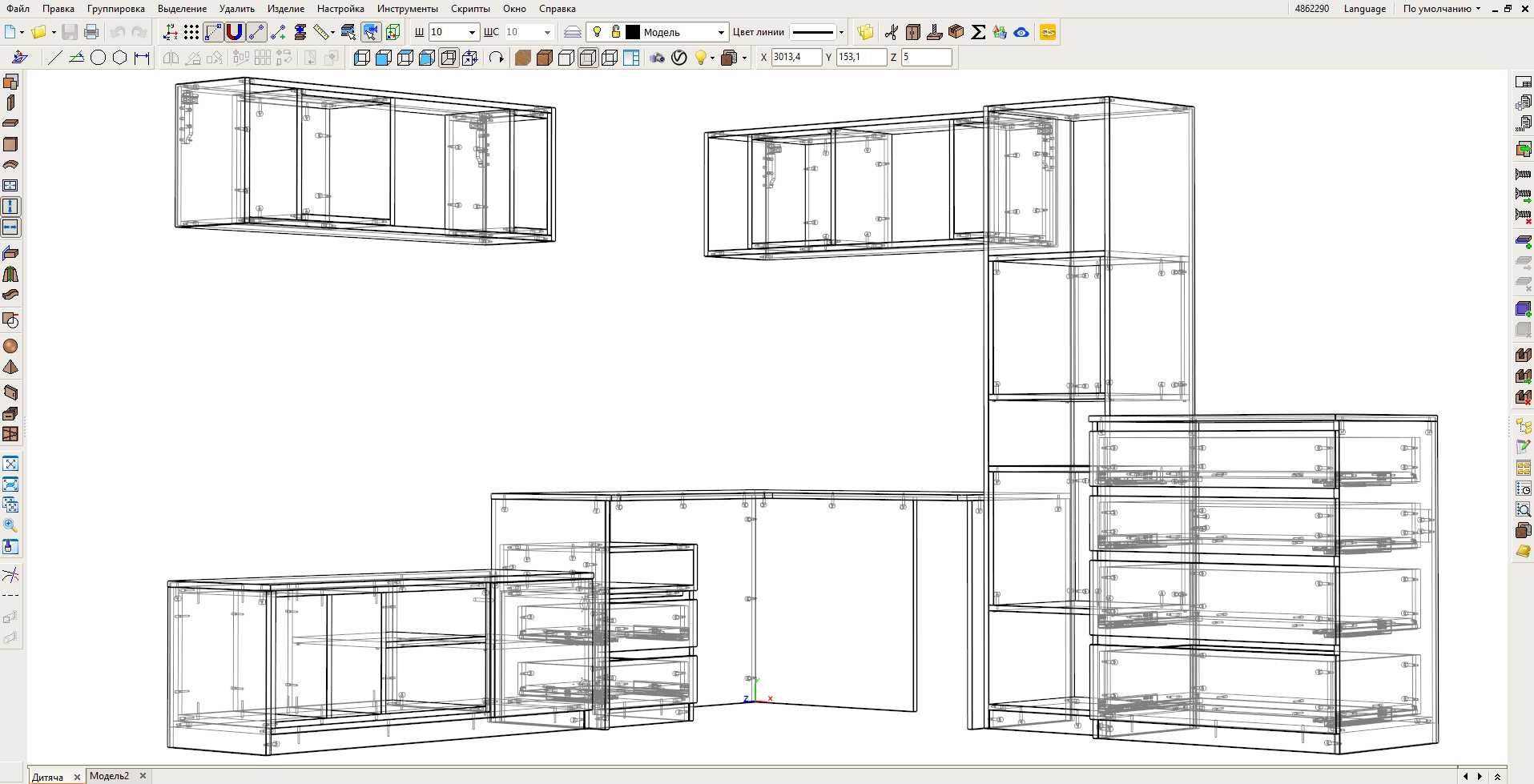Toggle the orthogonal mode corner icon

pyautogui.click(x=213, y=32)
